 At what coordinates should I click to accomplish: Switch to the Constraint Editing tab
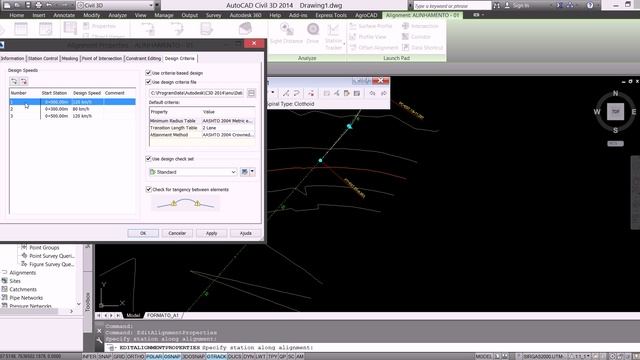coord(143,58)
